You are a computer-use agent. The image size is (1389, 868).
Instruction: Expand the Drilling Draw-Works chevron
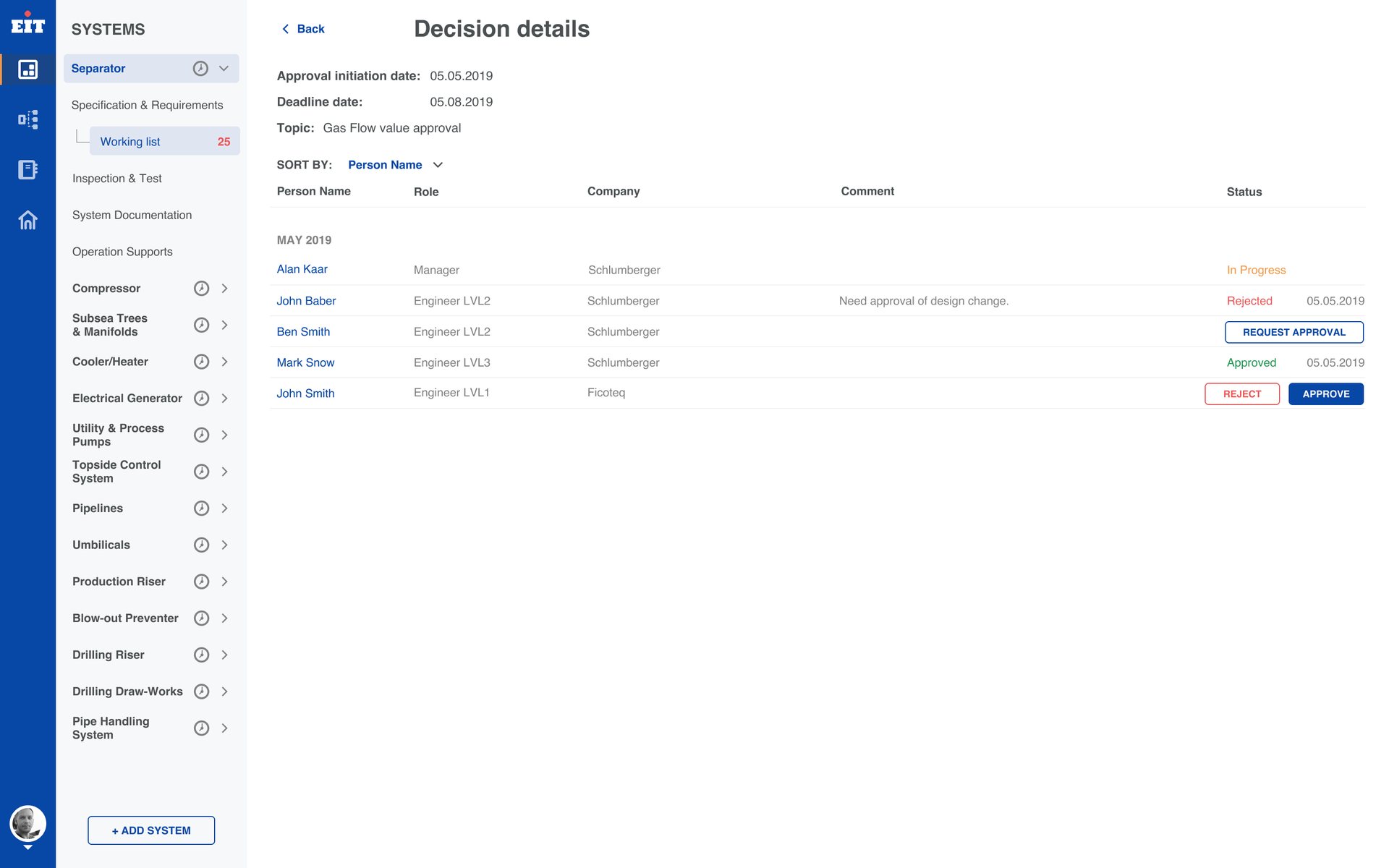pos(224,692)
